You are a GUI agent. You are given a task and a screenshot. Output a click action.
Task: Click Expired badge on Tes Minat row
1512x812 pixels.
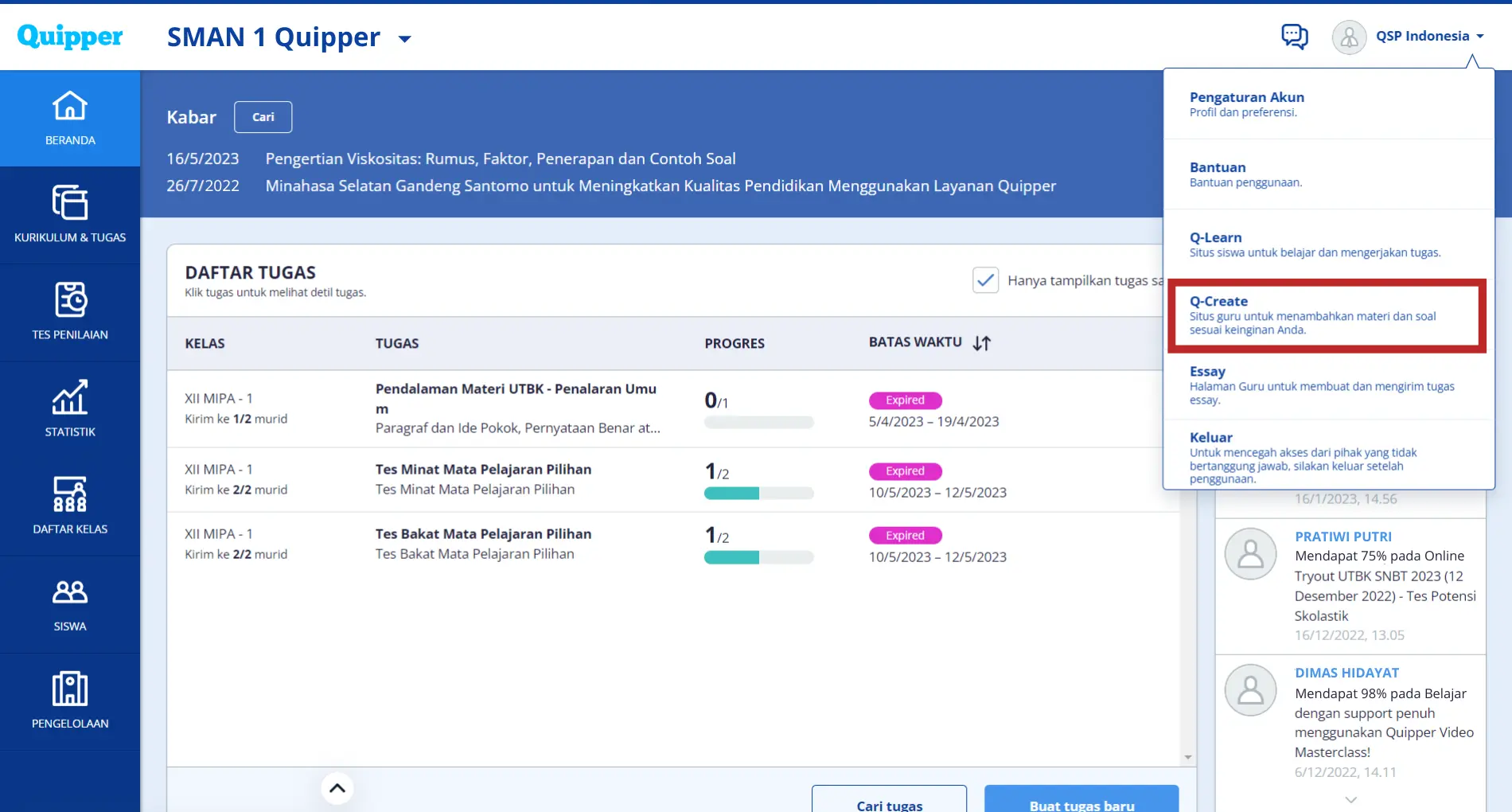[905, 471]
